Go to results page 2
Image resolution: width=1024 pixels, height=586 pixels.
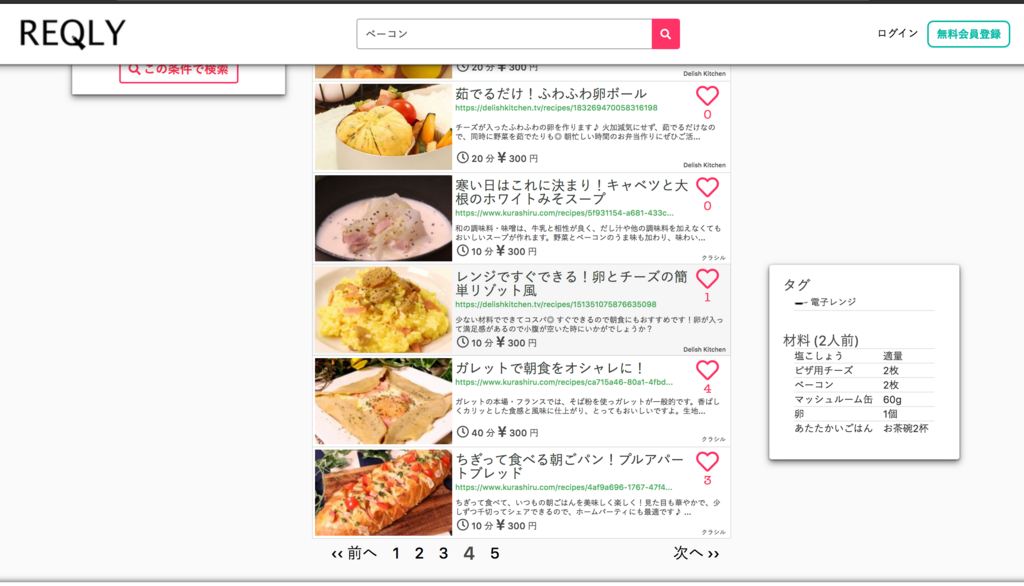(x=419, y=553)
